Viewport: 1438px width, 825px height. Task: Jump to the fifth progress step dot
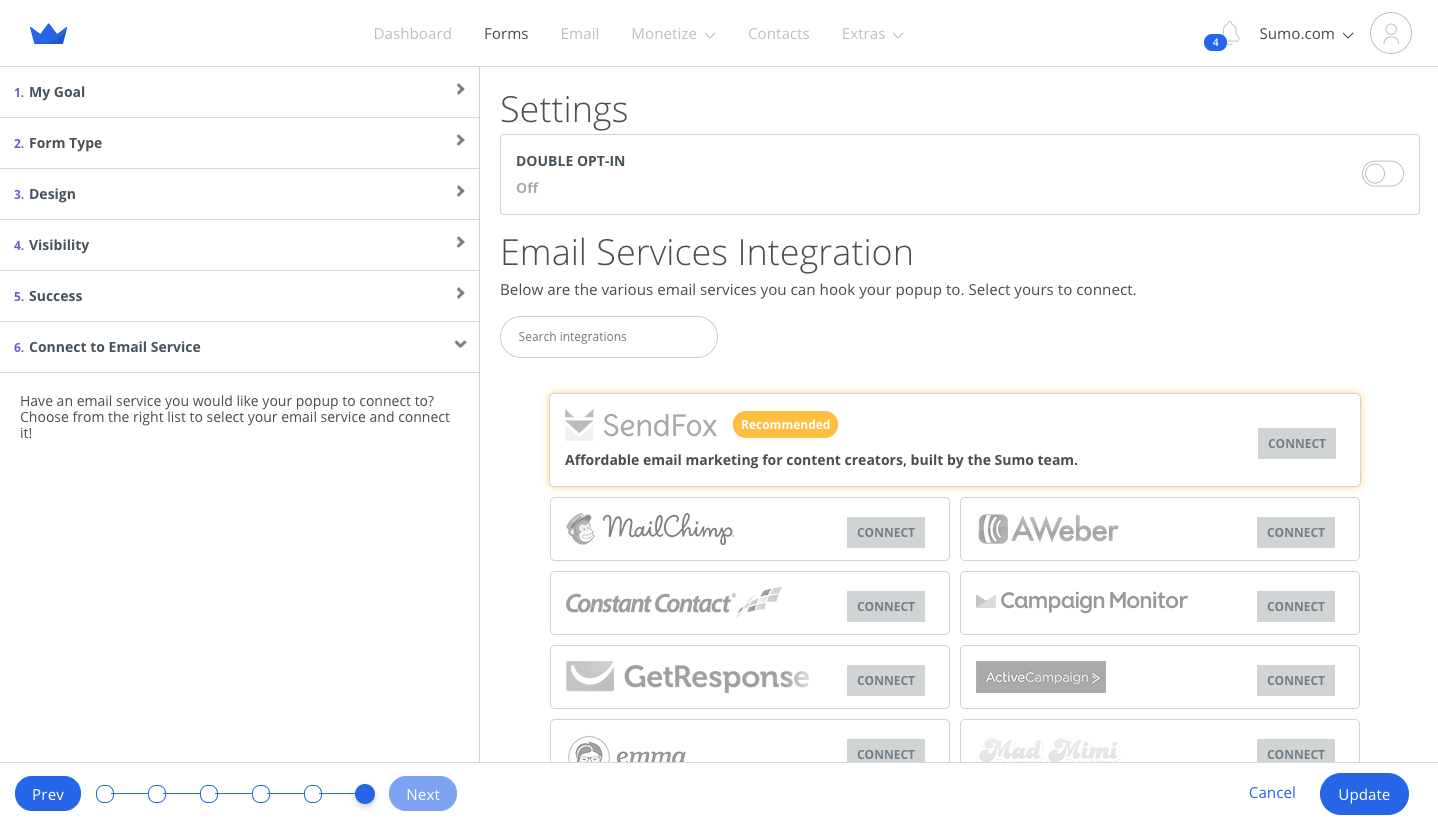click(313, 794)
